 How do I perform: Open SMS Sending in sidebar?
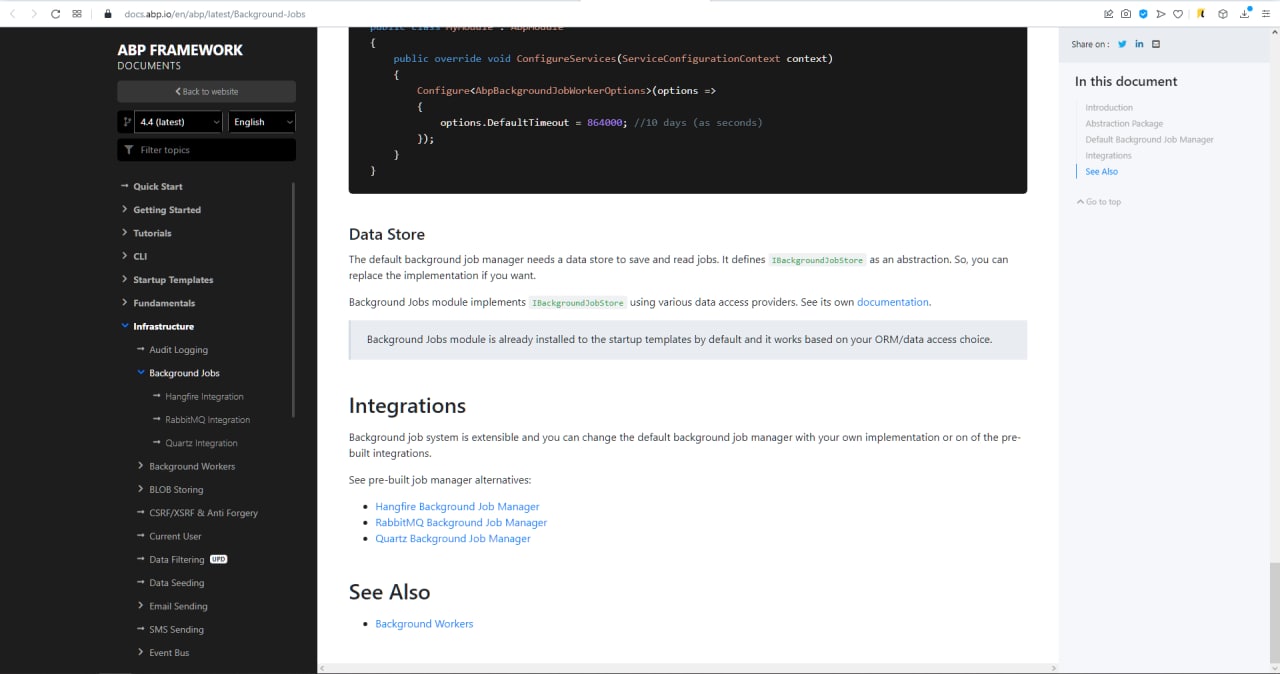176,630
